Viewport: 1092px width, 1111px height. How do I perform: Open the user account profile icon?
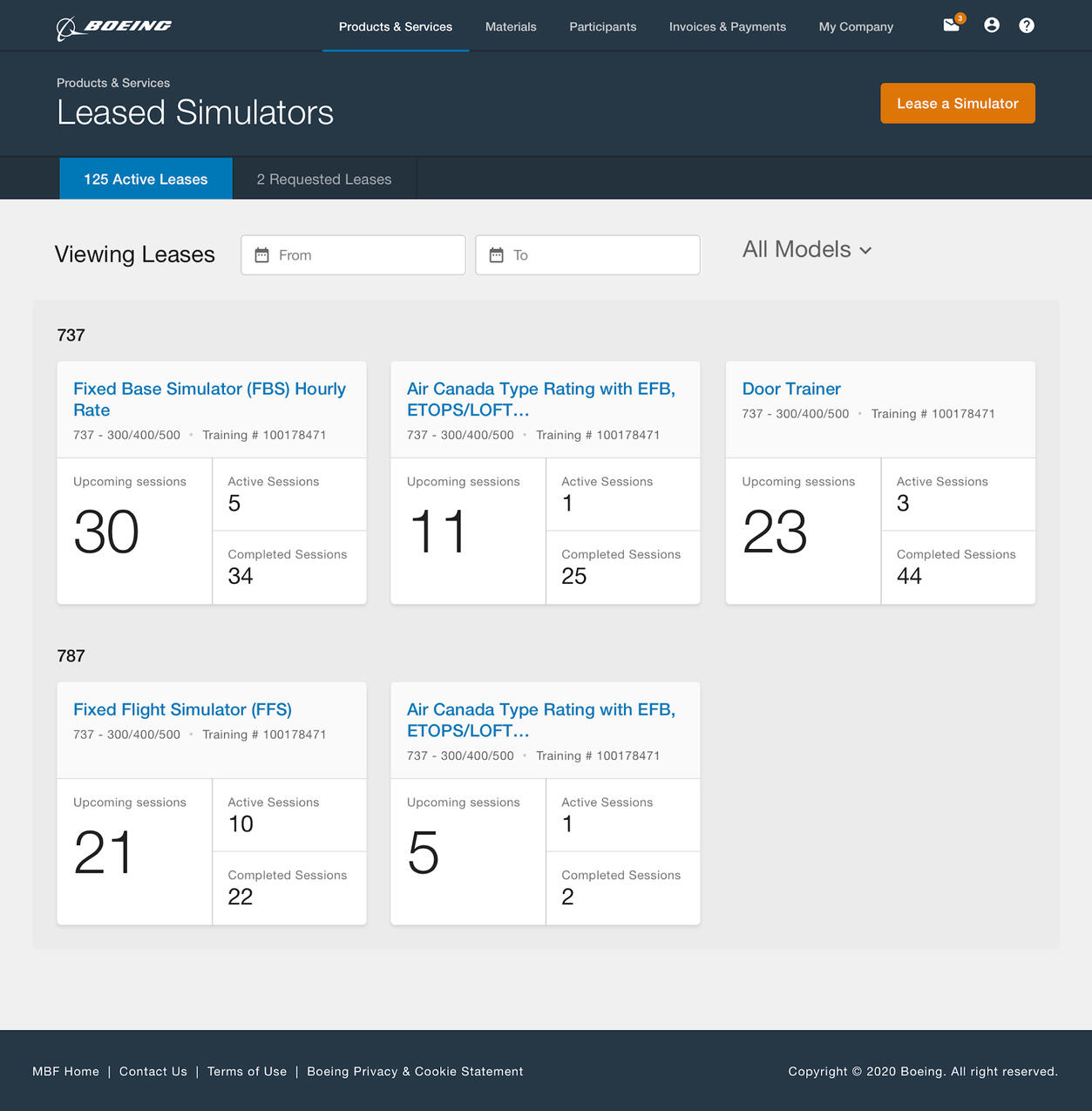992,25
